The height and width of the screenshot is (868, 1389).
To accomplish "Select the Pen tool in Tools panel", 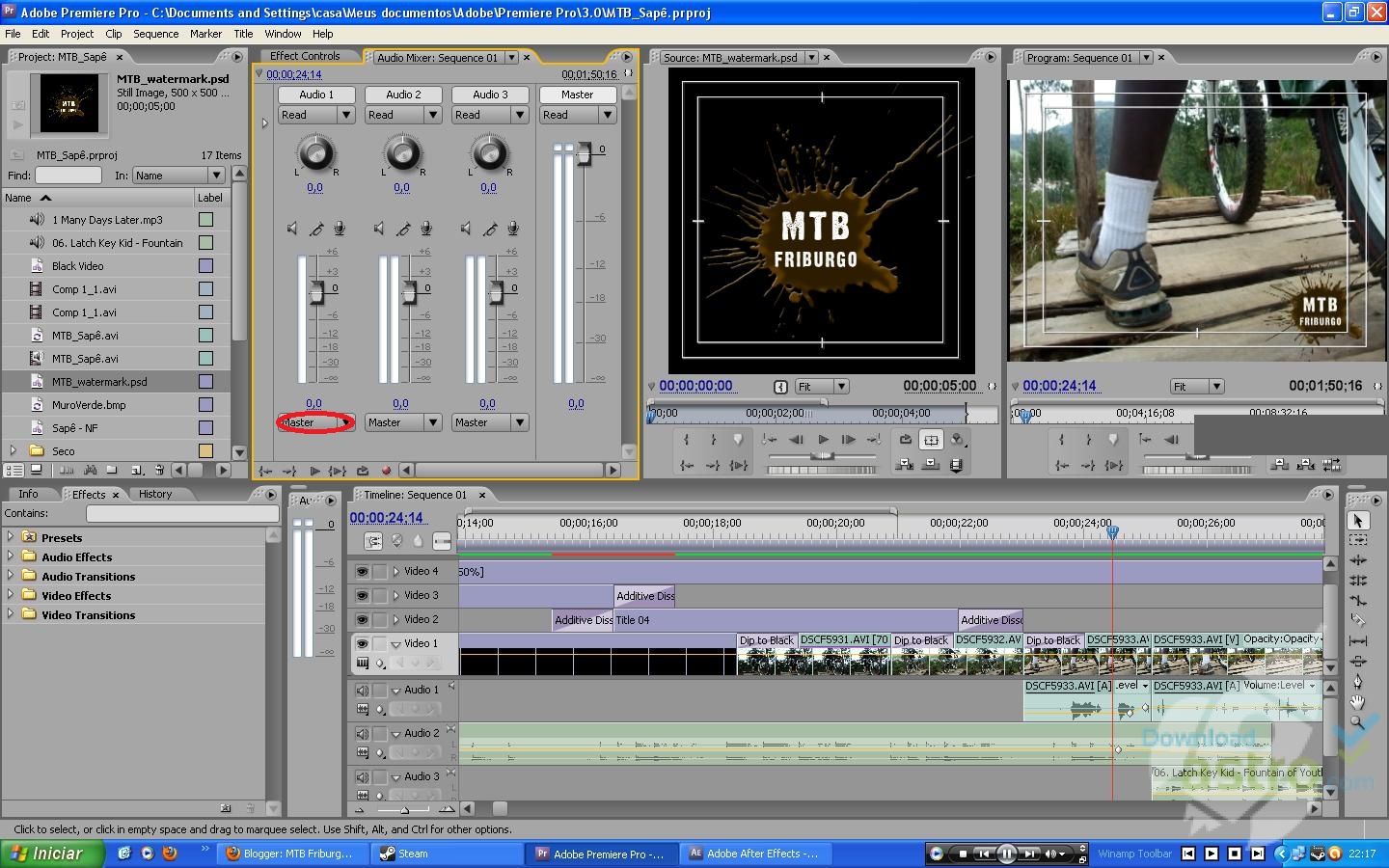I will 1358,681.
